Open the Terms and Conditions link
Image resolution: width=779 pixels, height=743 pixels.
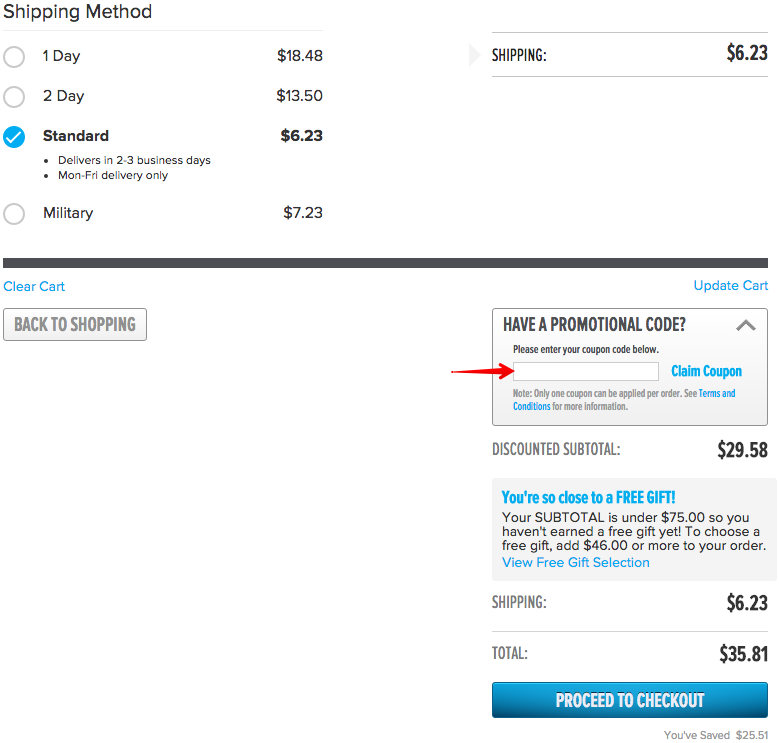pos(716,394)
